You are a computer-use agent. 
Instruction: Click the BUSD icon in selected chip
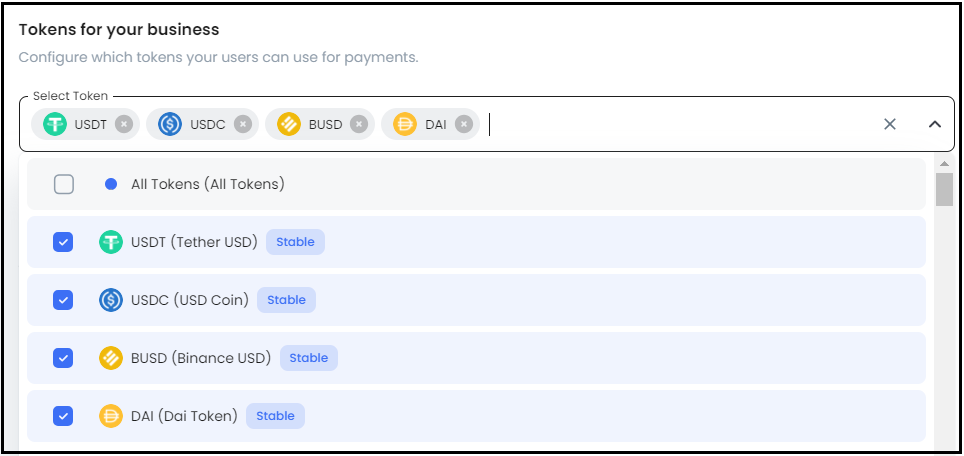(x=289, y=124)
